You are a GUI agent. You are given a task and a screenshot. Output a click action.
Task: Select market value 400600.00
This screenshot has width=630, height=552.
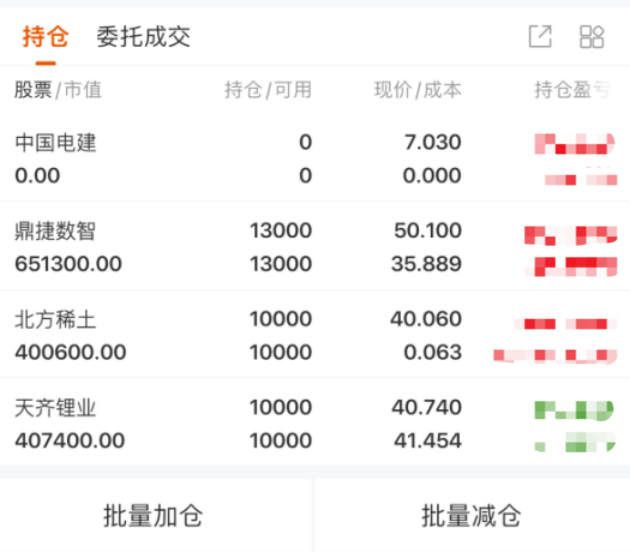pos(71,352)
